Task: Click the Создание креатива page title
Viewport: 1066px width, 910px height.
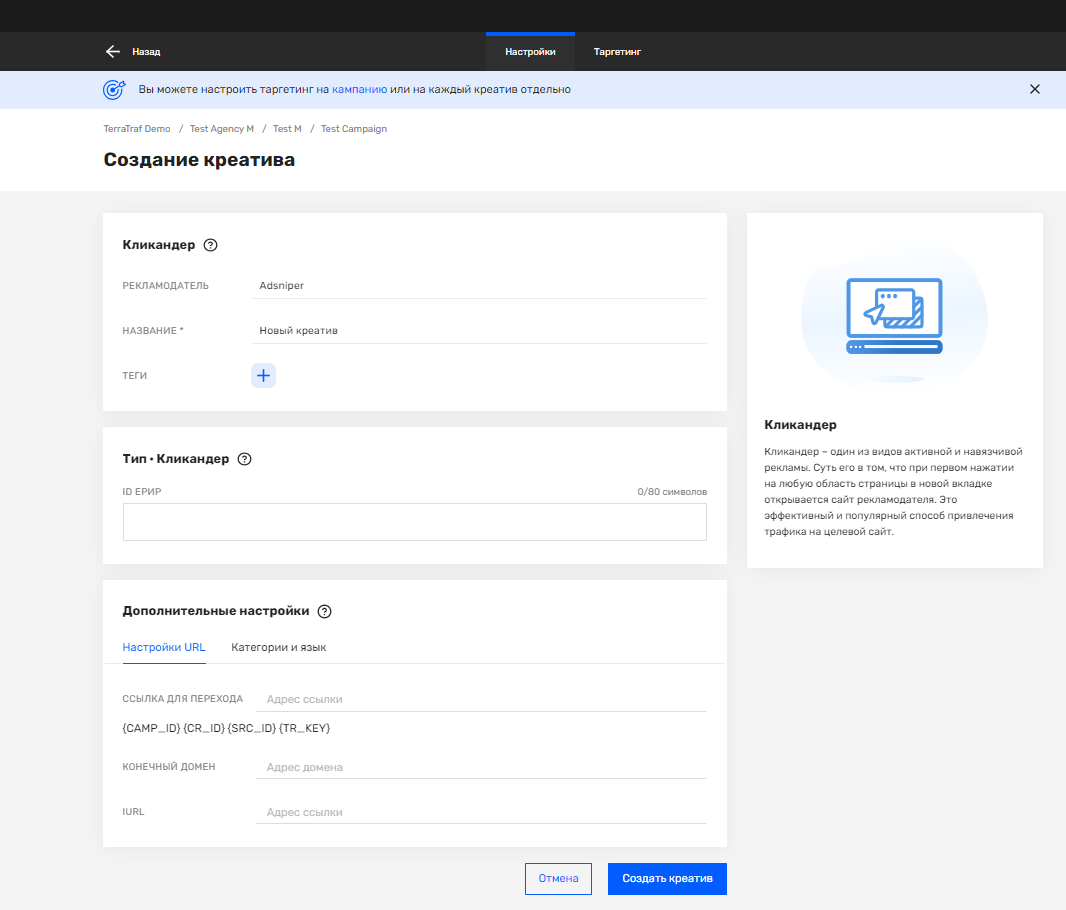Action: [x=199, y=160]
